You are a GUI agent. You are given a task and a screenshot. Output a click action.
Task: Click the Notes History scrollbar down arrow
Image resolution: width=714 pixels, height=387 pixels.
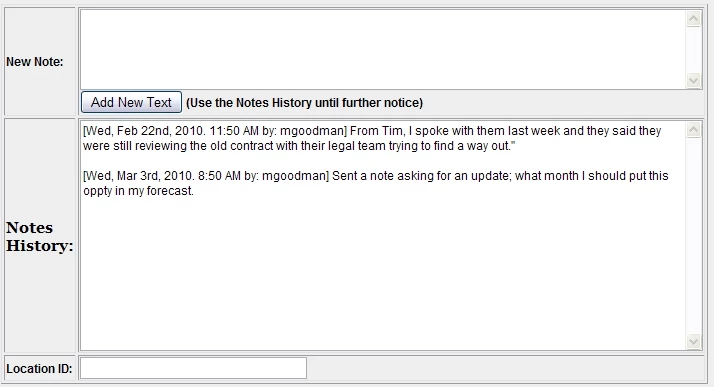click(694, 341)
